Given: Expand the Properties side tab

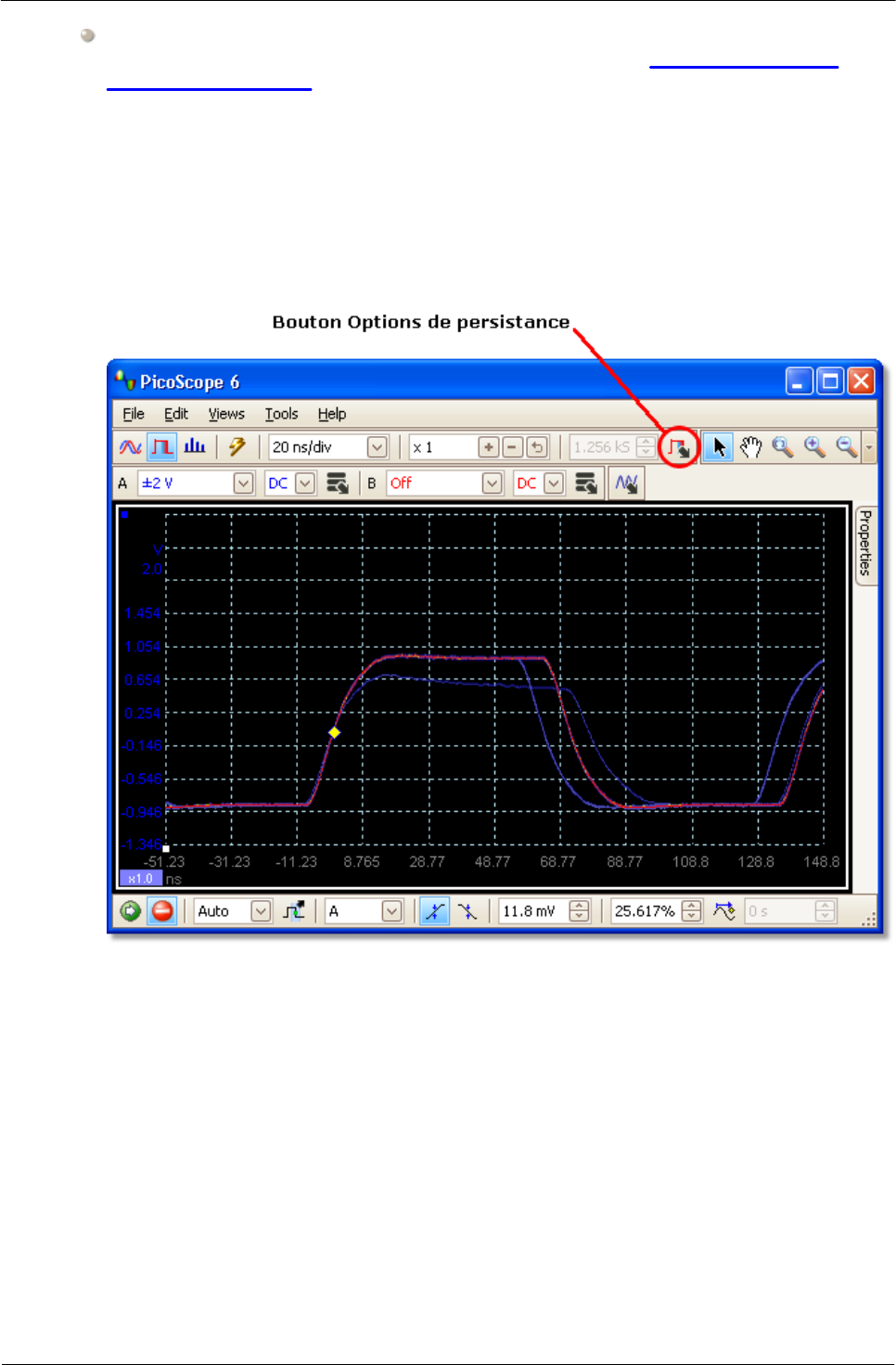Looking at the screenshot, I should (x=865, y=544).
